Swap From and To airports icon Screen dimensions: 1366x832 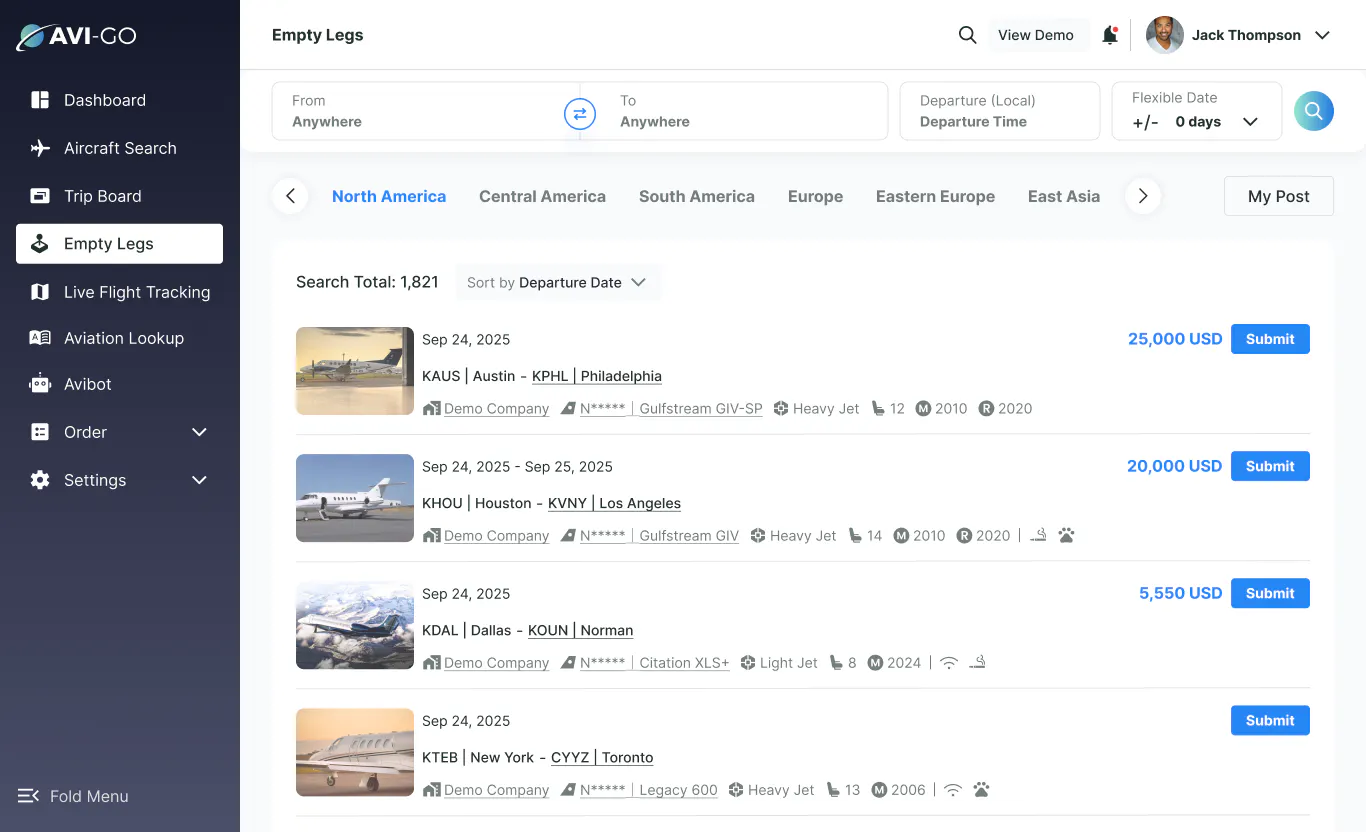[580, 113]
